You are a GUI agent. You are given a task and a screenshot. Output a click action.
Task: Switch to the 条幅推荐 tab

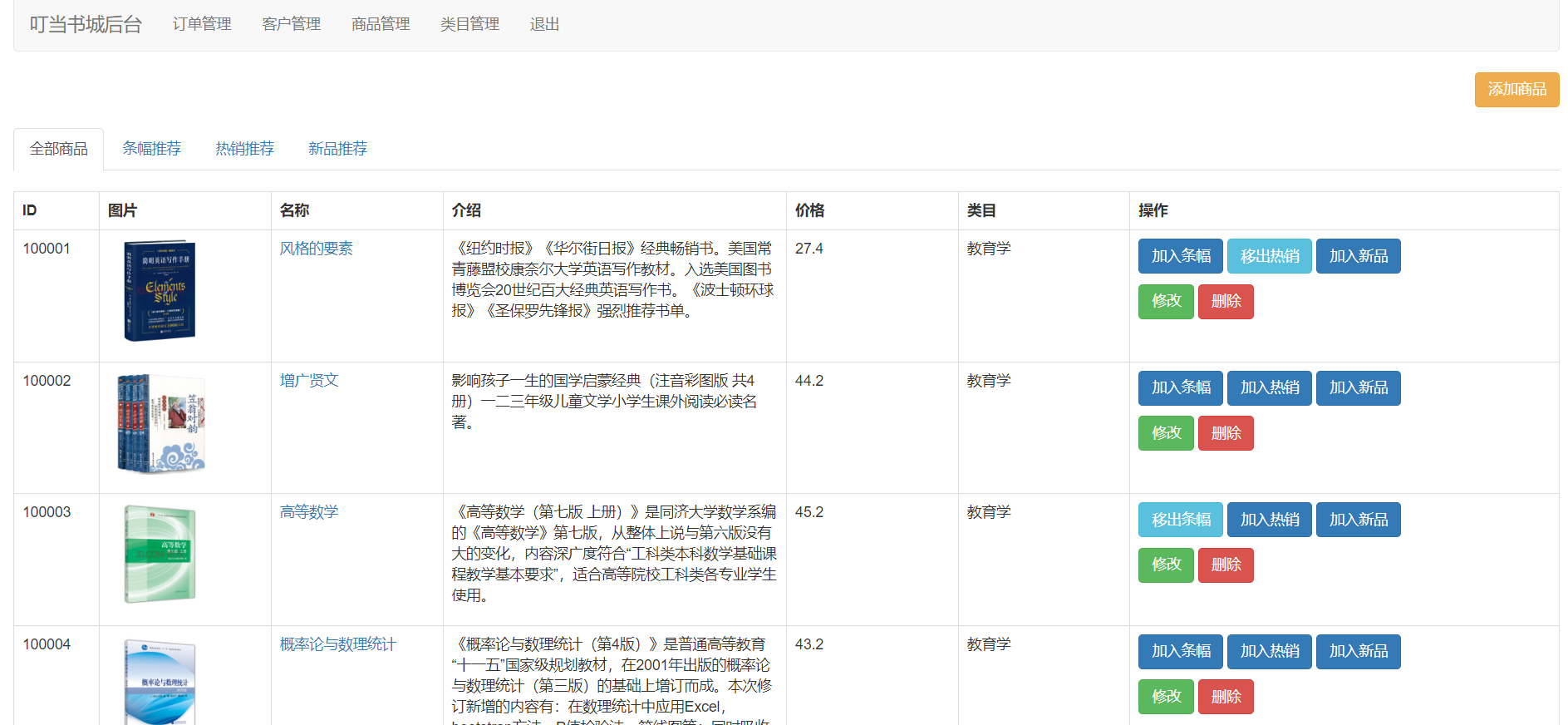pyautogui.click(x=151, y=149)
